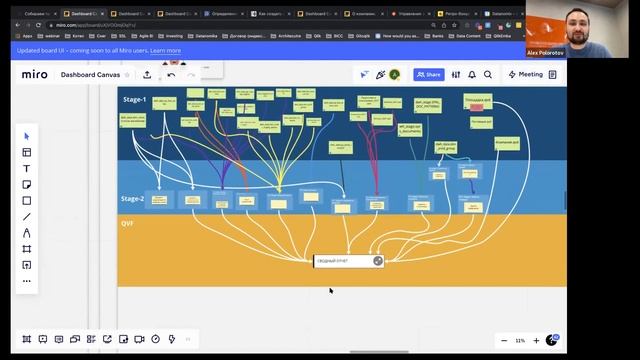This screenshot has width=640, height=360.
Task: Open Dashboard Canvas board title
Action: 90,75
